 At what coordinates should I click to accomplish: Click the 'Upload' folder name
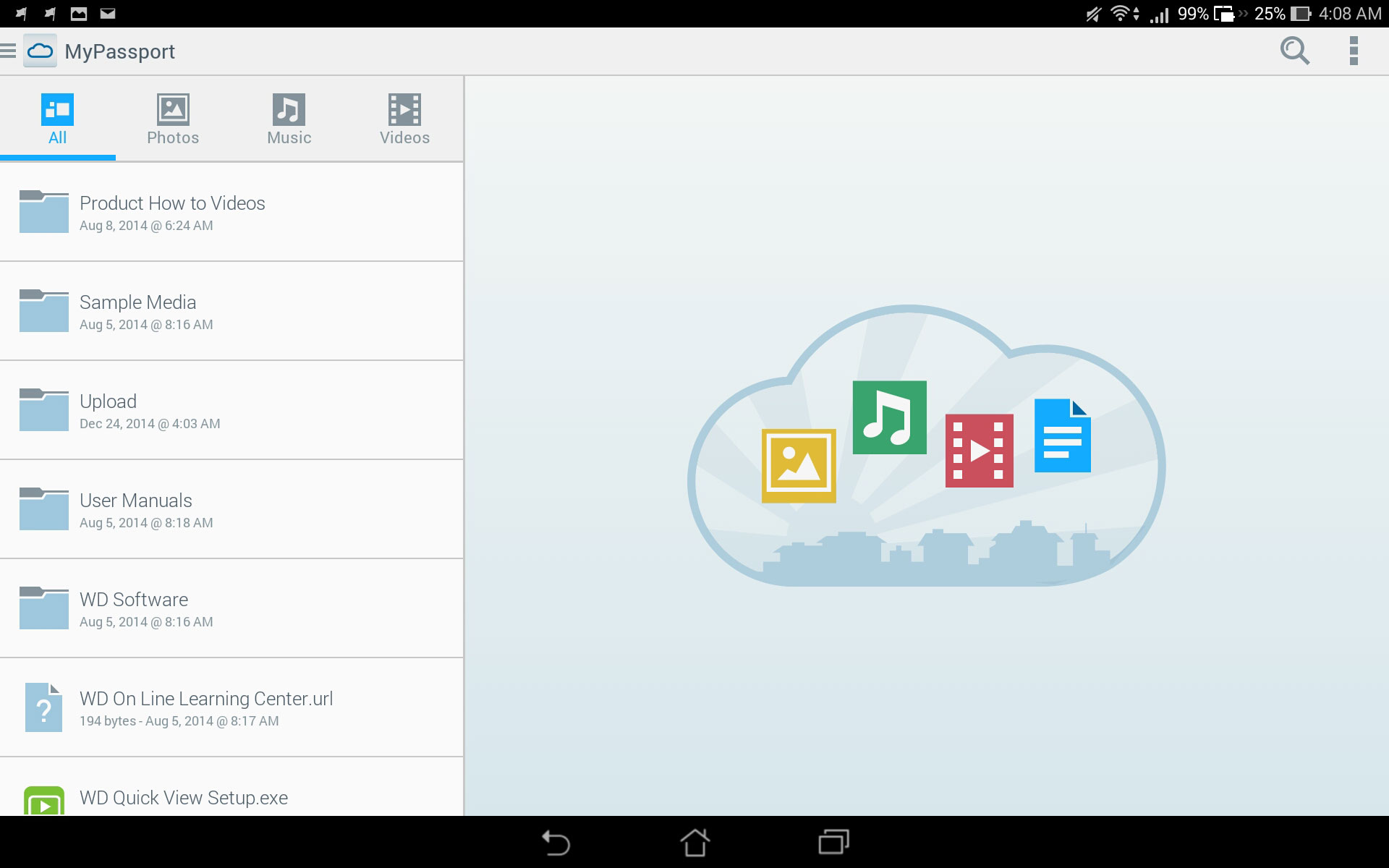coord(108,401)
